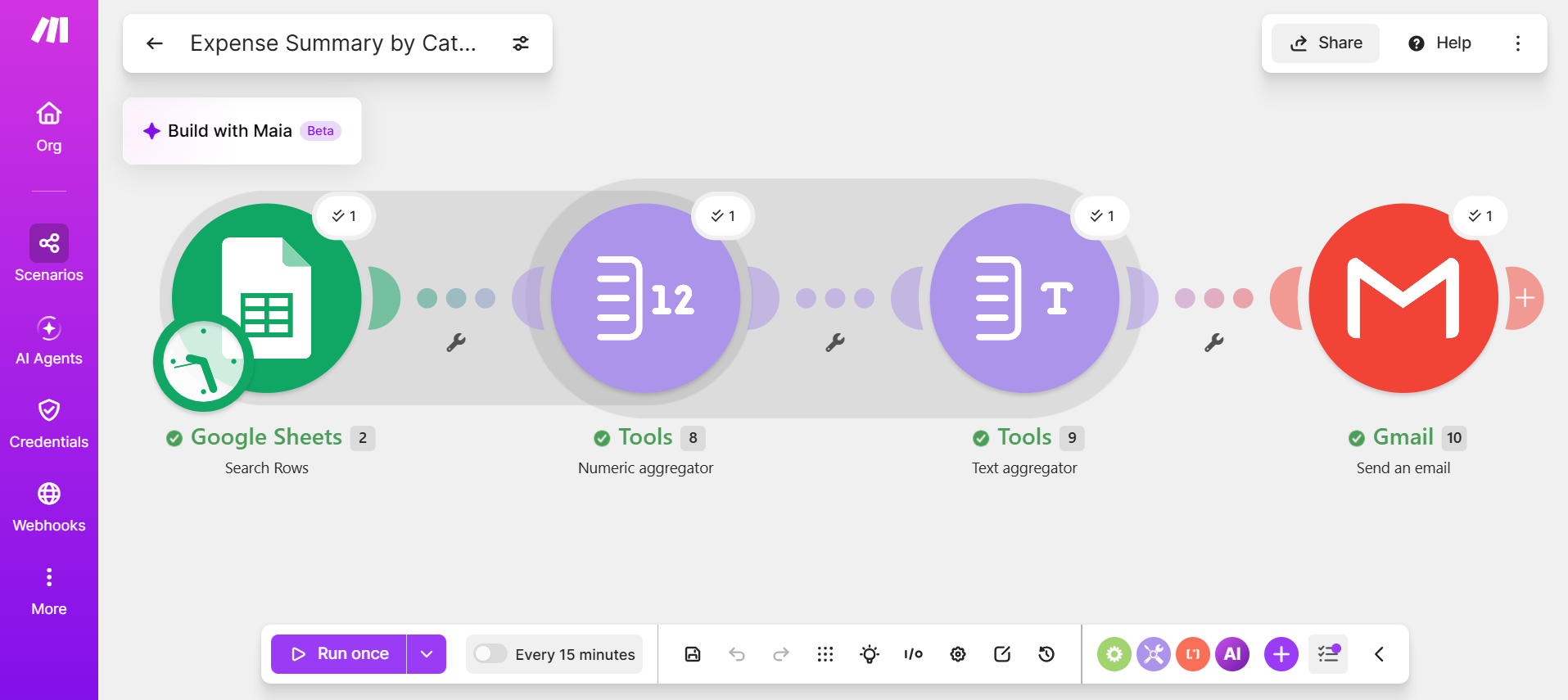Add a module after Gmail with plus

[x=1525, y=298]
